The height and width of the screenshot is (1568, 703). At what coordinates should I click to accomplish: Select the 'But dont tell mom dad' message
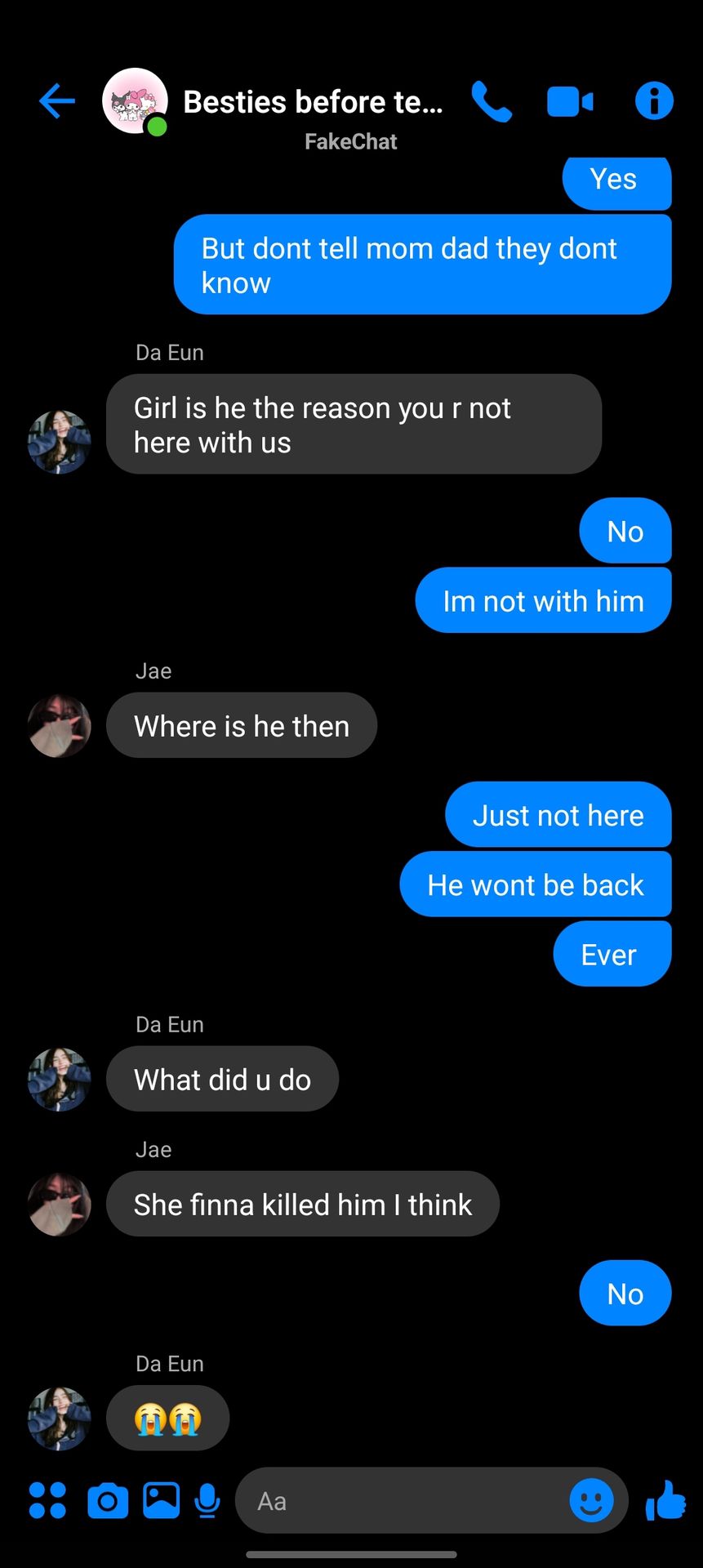point(422,265)
